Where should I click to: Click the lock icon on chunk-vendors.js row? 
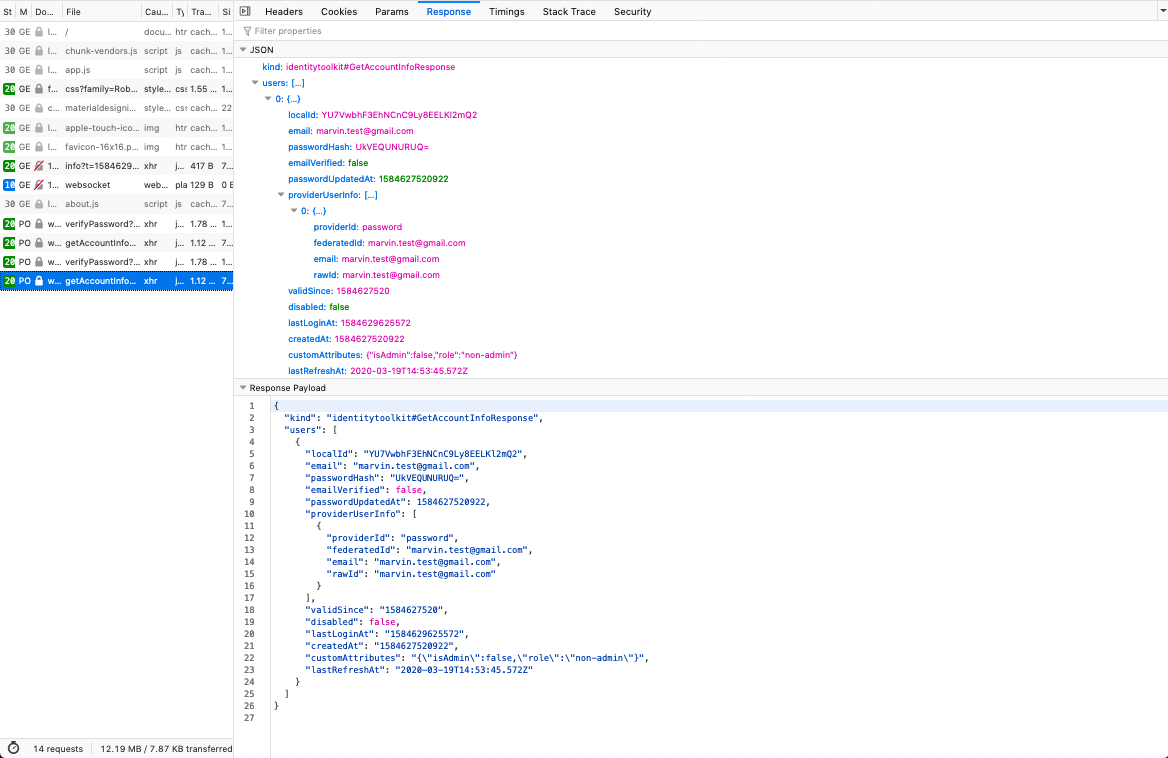[x=39, y=50]
